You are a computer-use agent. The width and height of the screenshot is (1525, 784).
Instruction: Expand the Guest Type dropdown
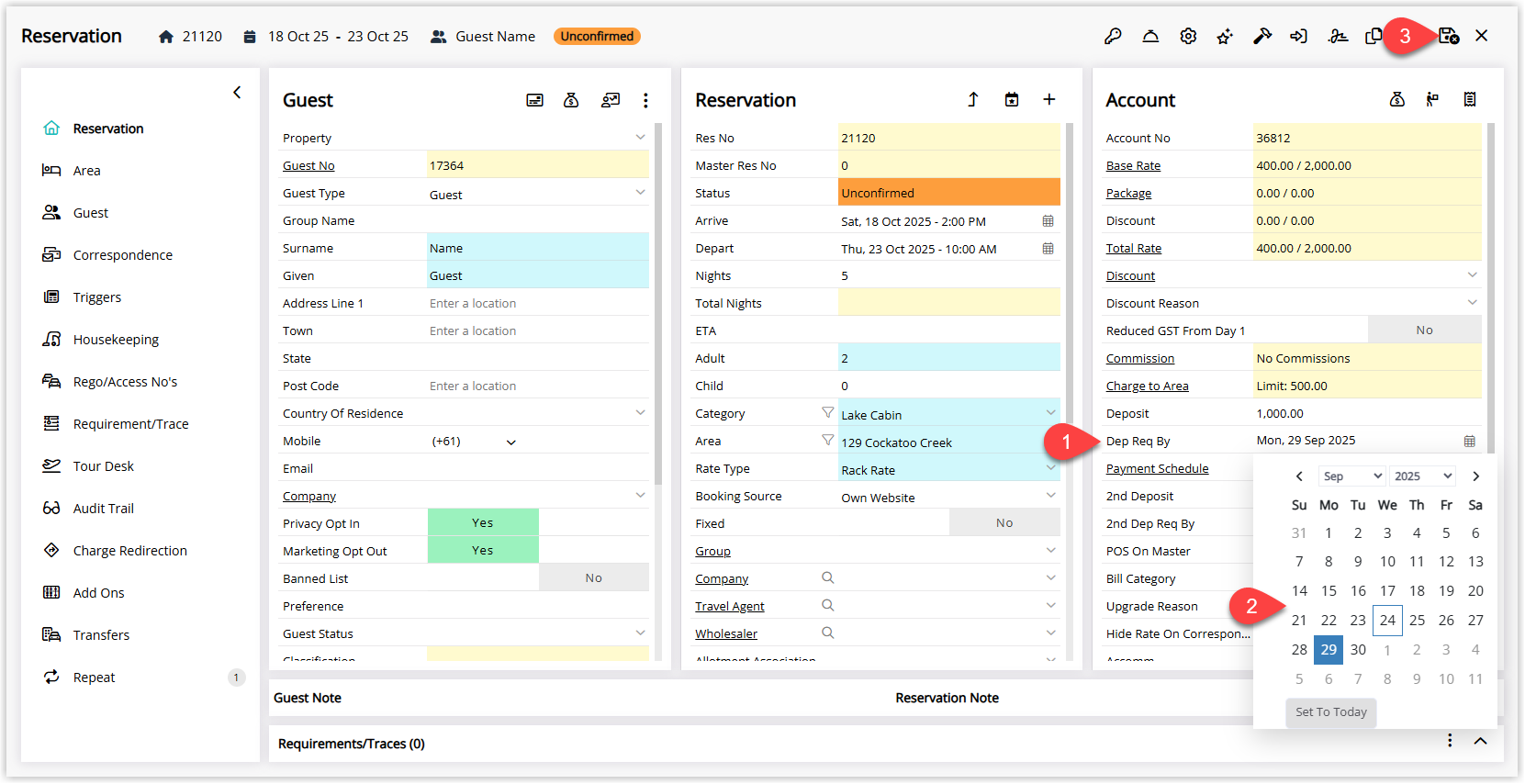640,192
